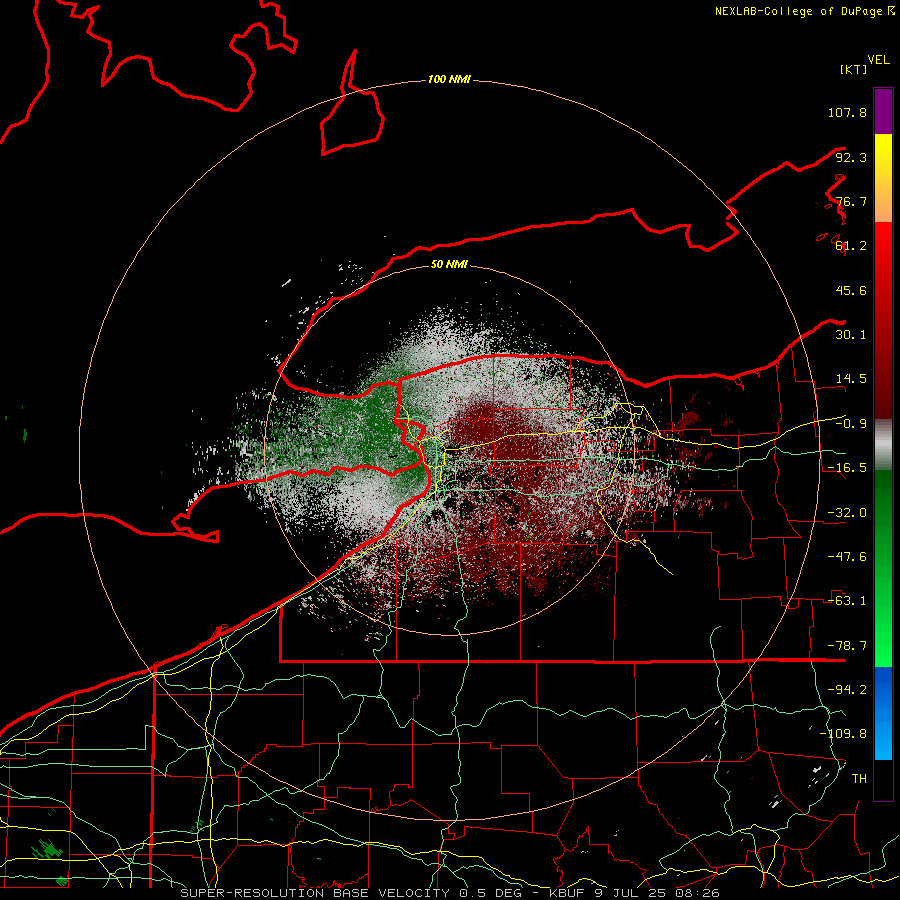This screenshot has height=900, width=900.
Task: Click the -94.2 legend value
Action: coord(847,690)
